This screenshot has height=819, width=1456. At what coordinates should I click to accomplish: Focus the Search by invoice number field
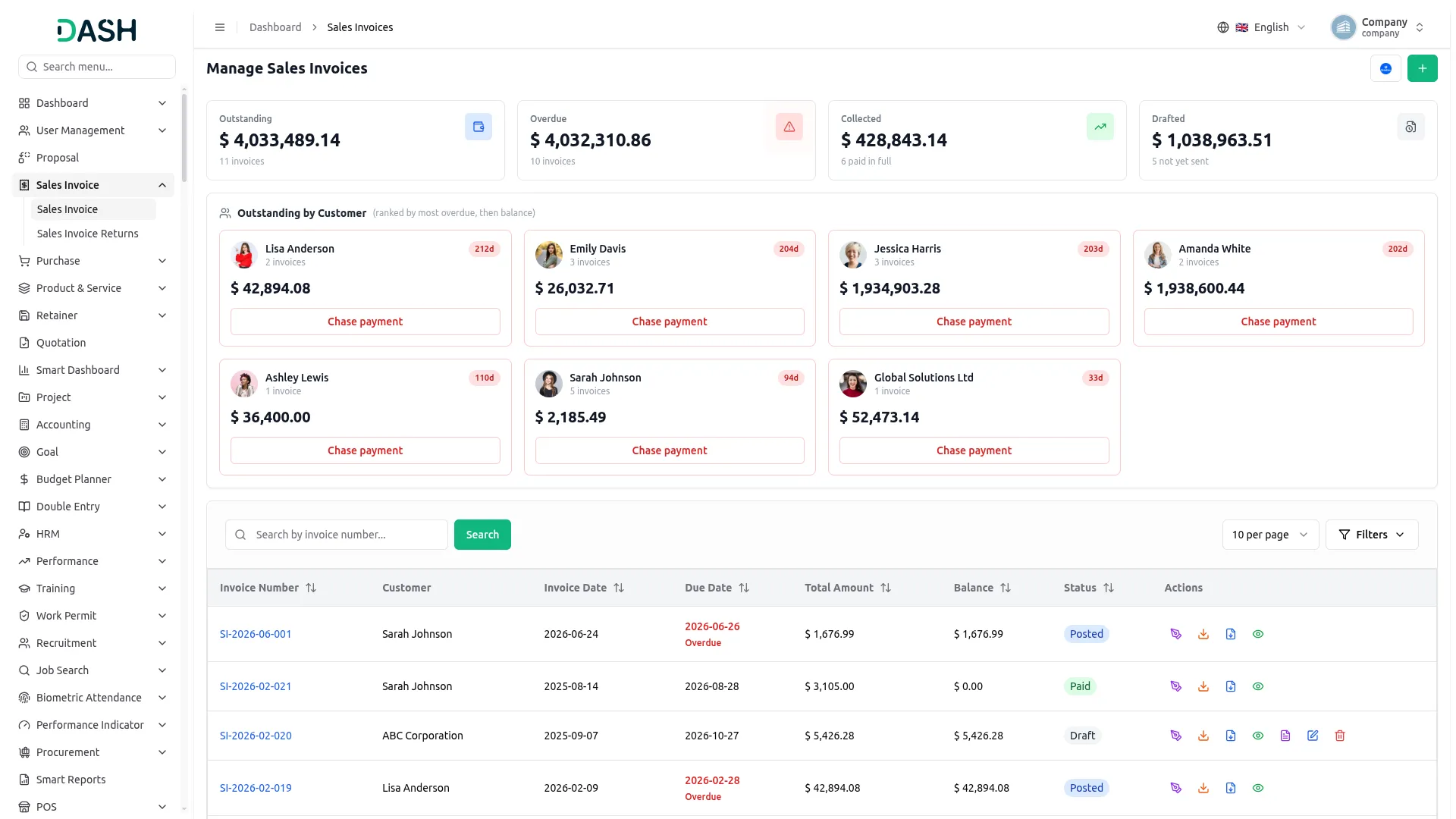[337, 535]
